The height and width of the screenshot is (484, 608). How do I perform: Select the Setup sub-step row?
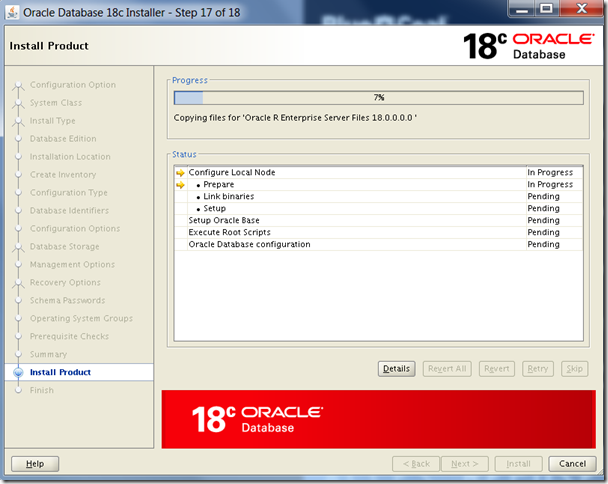378,209
